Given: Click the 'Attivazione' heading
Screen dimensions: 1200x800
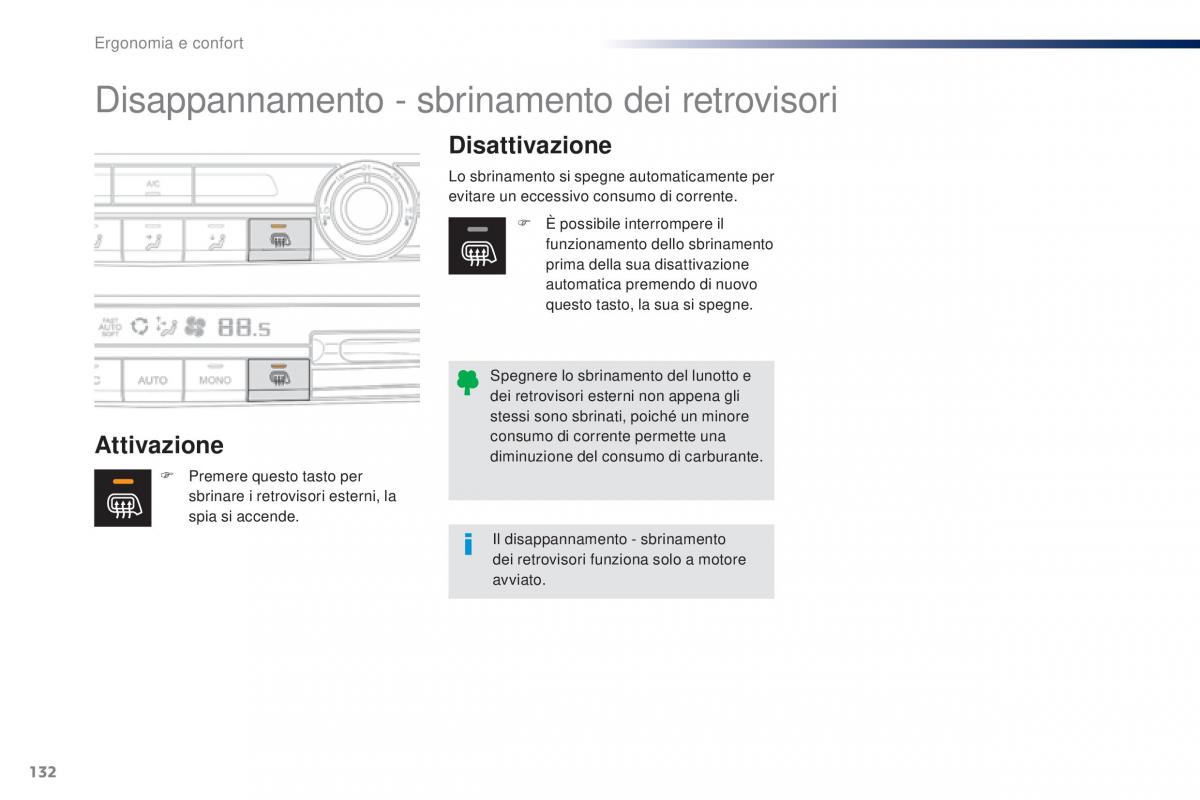Looking at the screenshot, I should [159, 445].
